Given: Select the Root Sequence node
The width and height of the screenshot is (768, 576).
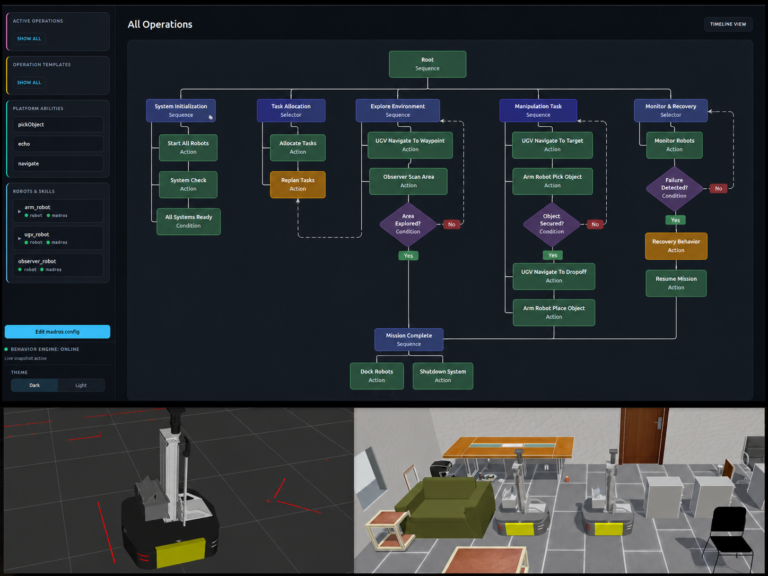Looking at the screenshot, I should (428, 64).
